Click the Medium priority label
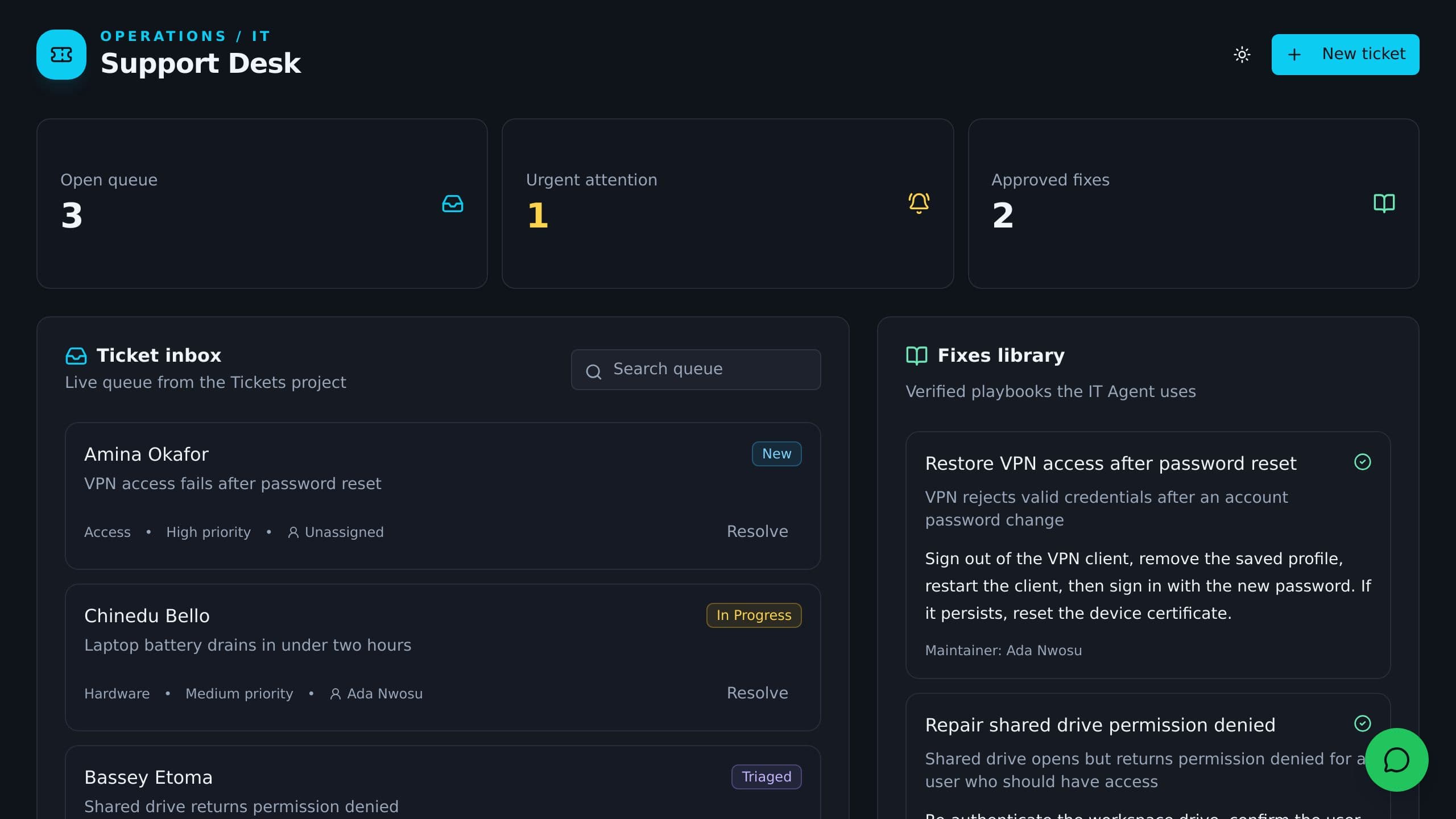Viewport: 1456px width, 819px height. [x=239, y=694]
